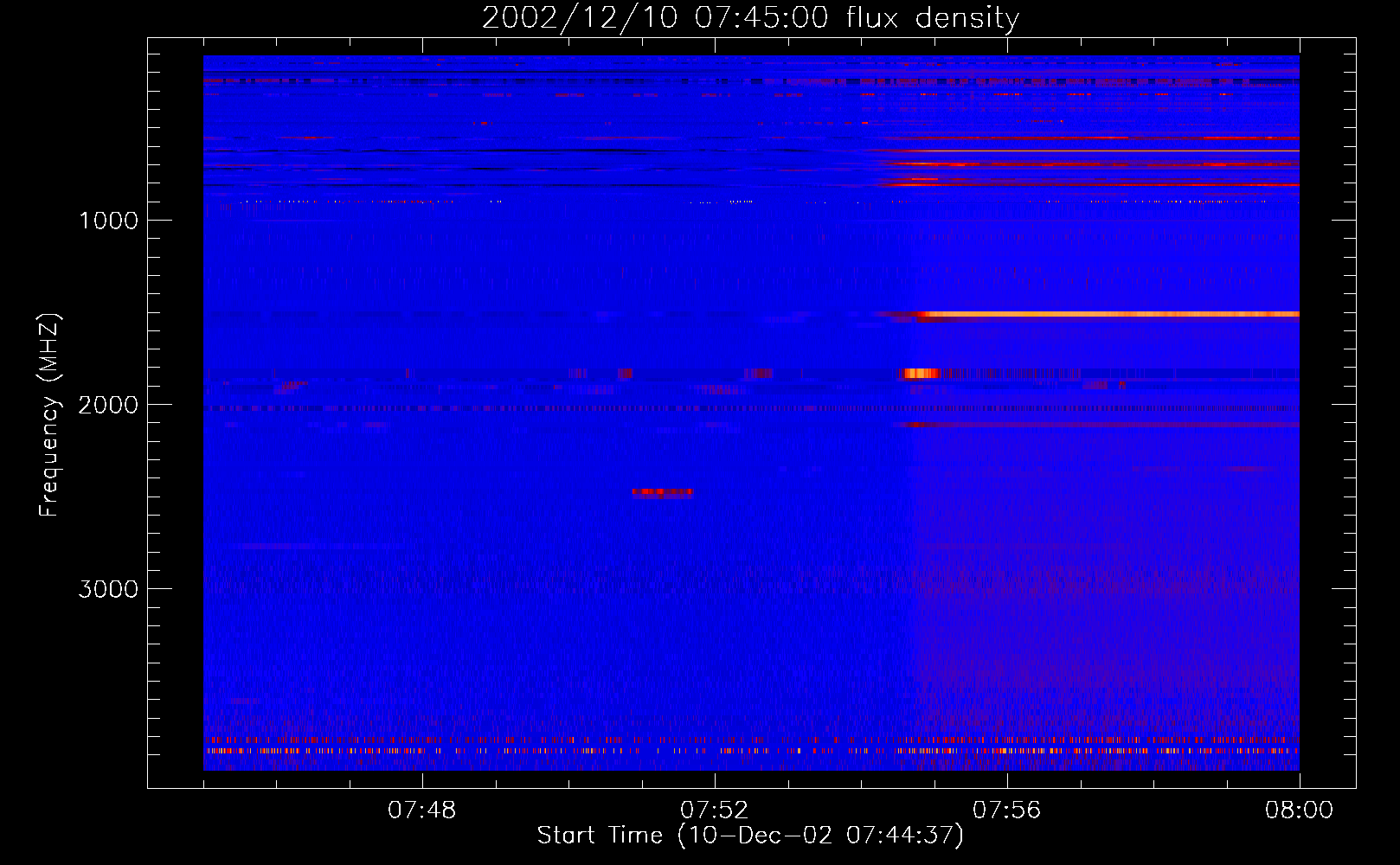
Task: Click the 07:48 time axis label
Action: tap(422, 811)
